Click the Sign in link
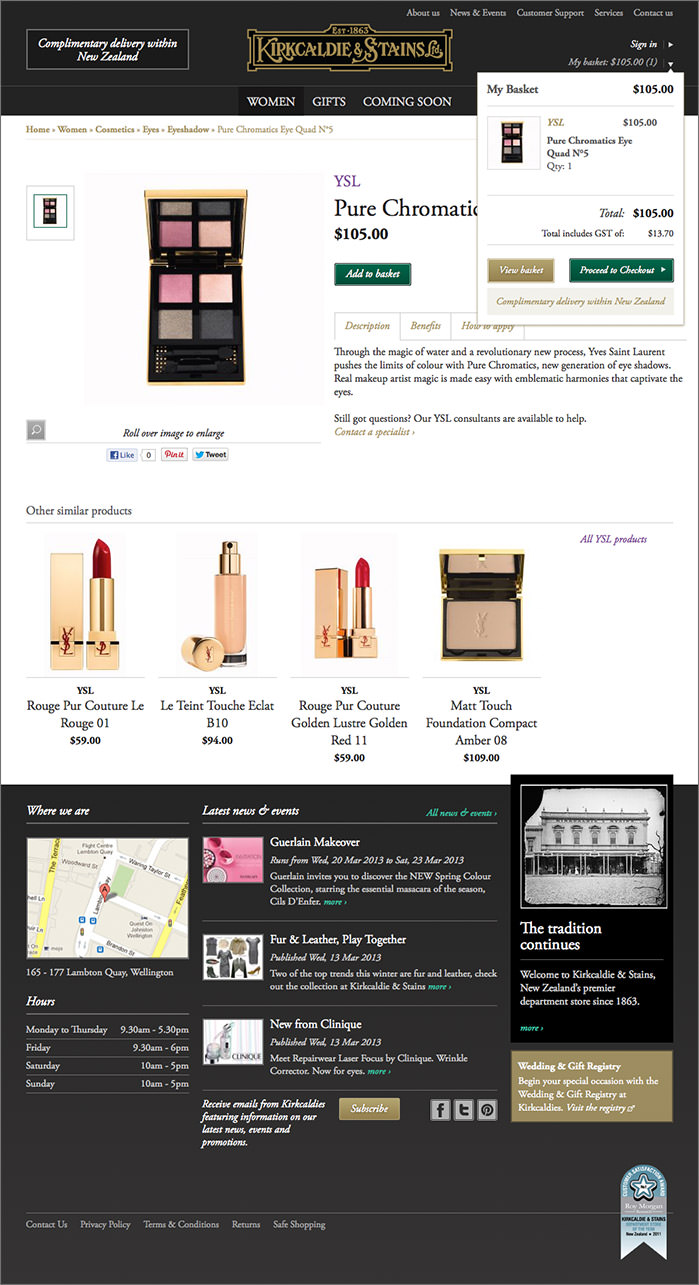This screenshot has height=1285, width=699. tap(643, 44)
